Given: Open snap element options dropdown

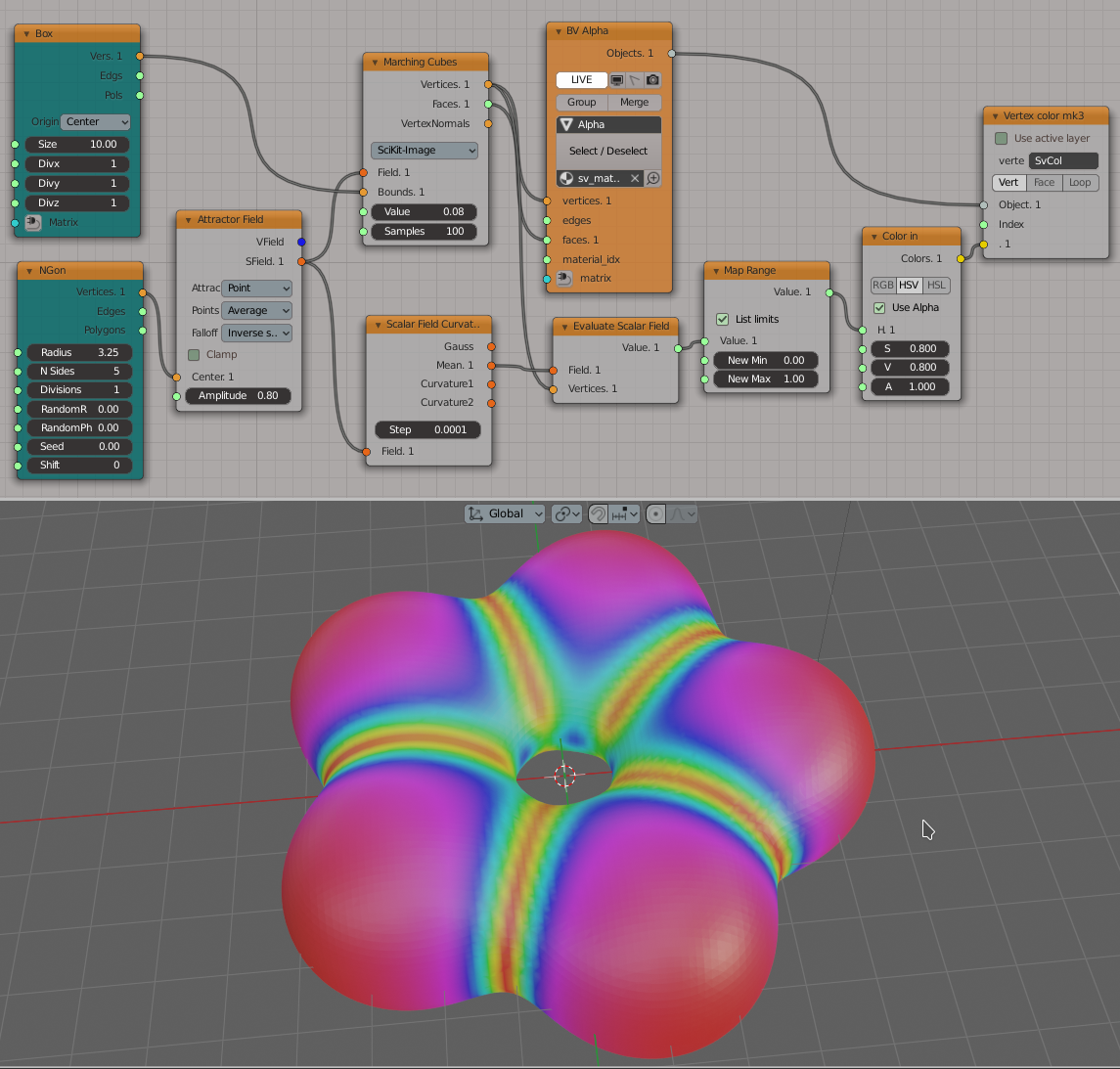Looking at the screenshot, I should 625,513.
